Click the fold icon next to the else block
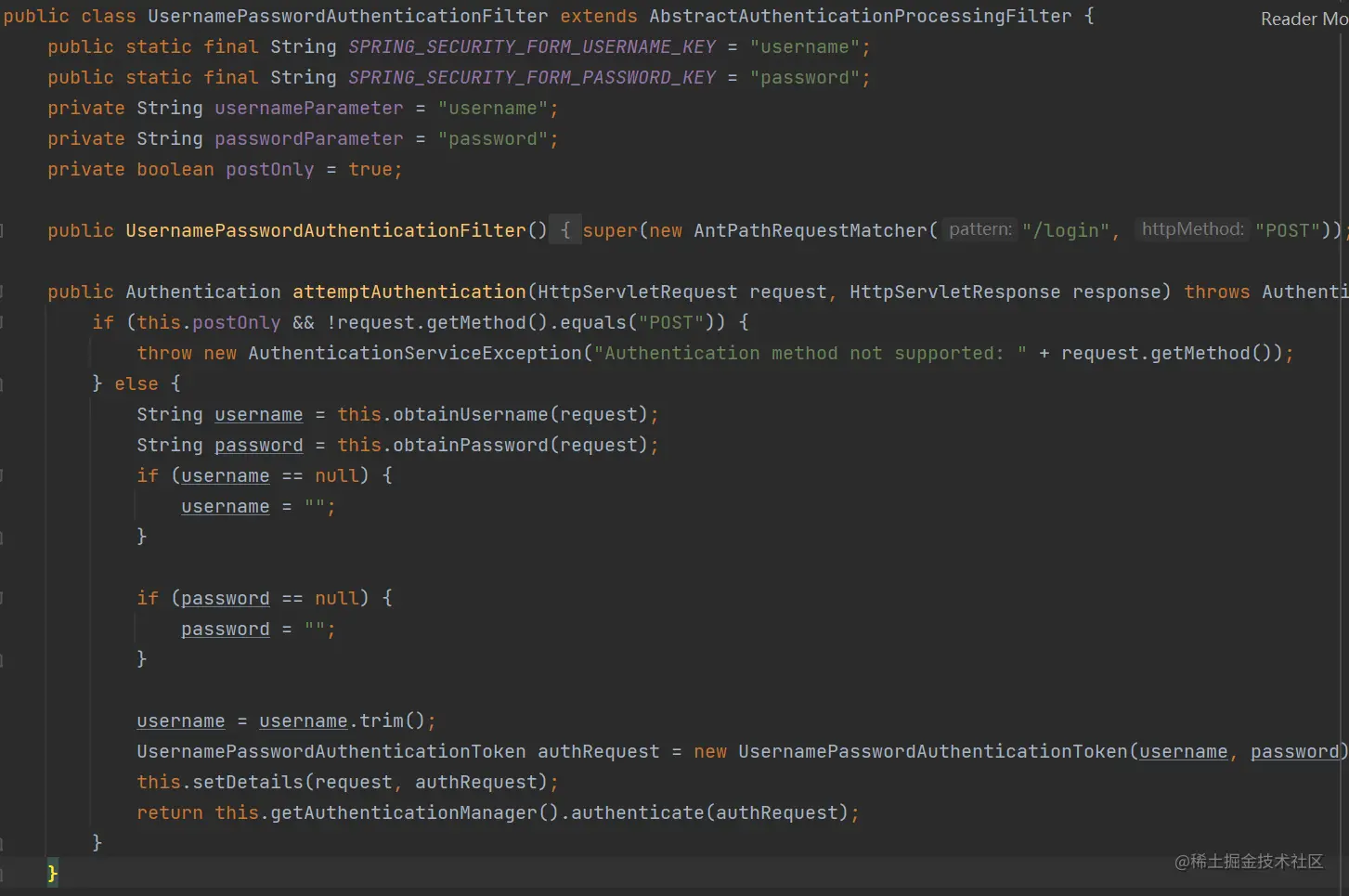1349x896 pixels. pyautogui.click(x=5, y=383)
